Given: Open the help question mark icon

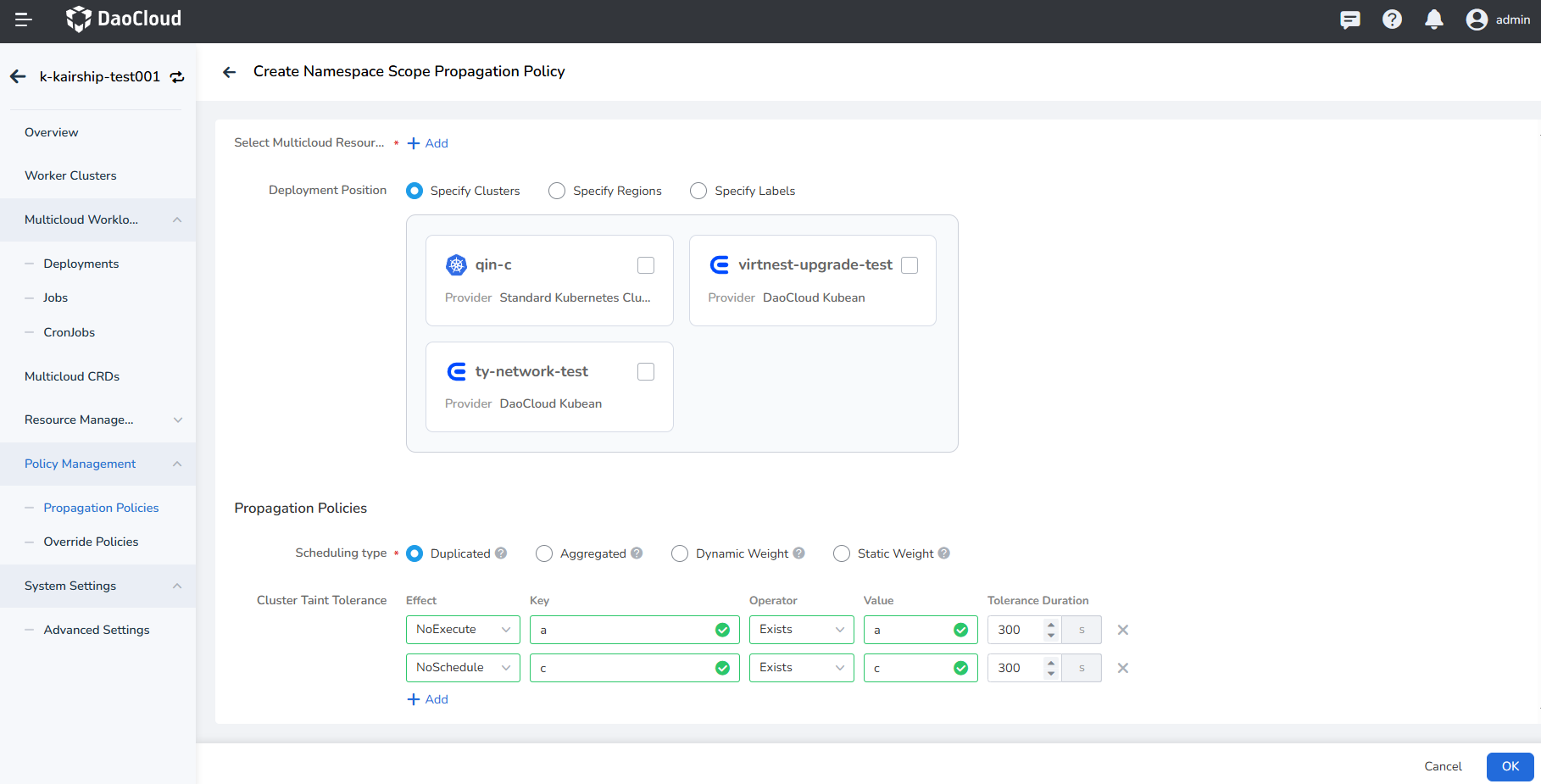Looking at the screenshot, I should tap(1392, 19).
